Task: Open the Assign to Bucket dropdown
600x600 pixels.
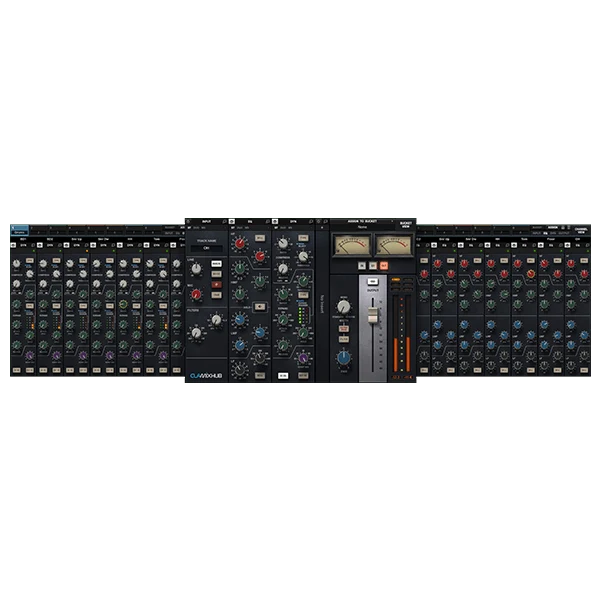Action: pyautogui.click(x=362, y=221)
